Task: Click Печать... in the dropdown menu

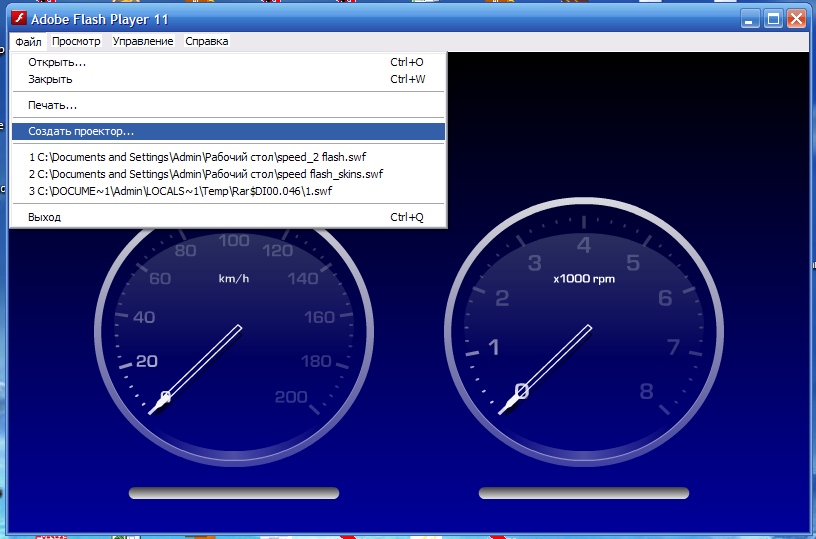Action: [53, 105]
